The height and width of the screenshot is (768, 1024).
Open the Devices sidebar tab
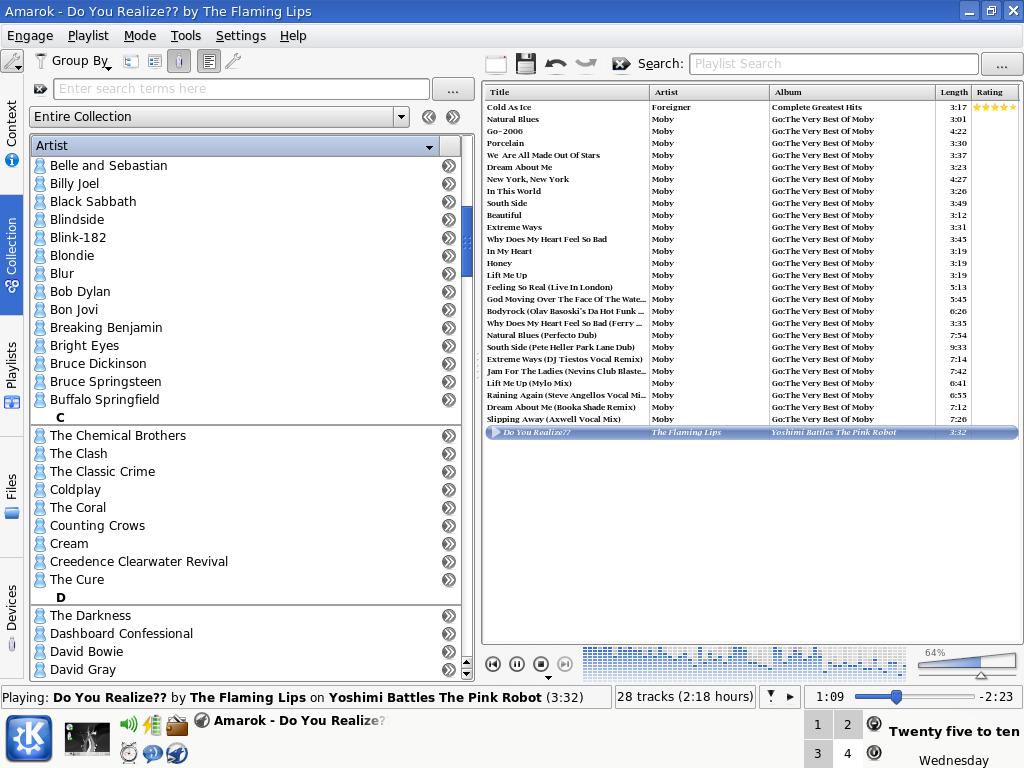point(12,618)
